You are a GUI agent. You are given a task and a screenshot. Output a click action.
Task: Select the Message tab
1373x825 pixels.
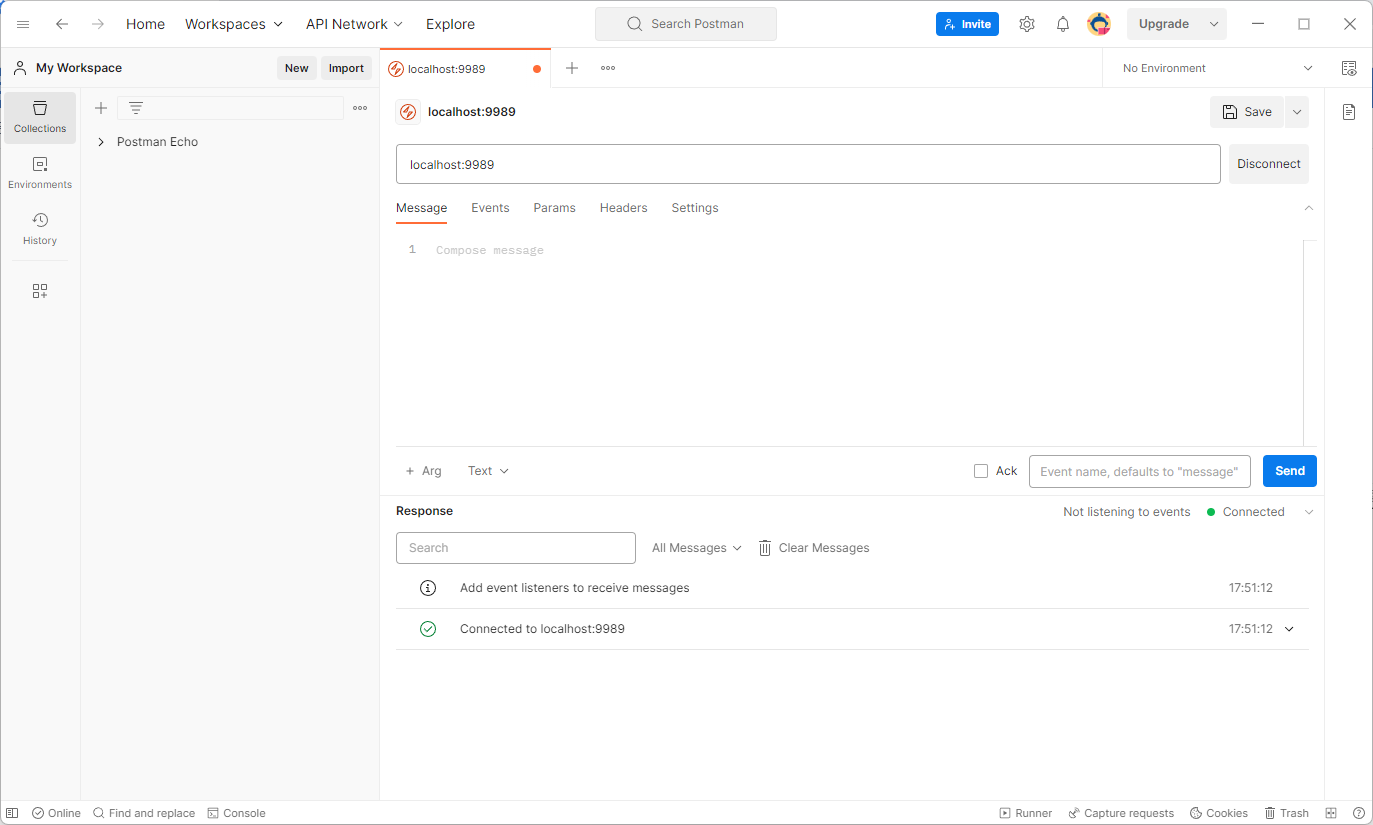click(421, 208)
